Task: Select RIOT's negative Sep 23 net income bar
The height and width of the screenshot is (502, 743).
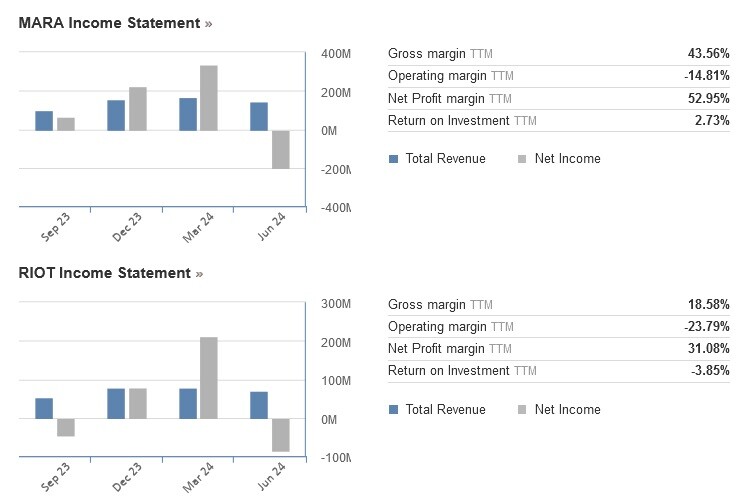Action: 66,427
